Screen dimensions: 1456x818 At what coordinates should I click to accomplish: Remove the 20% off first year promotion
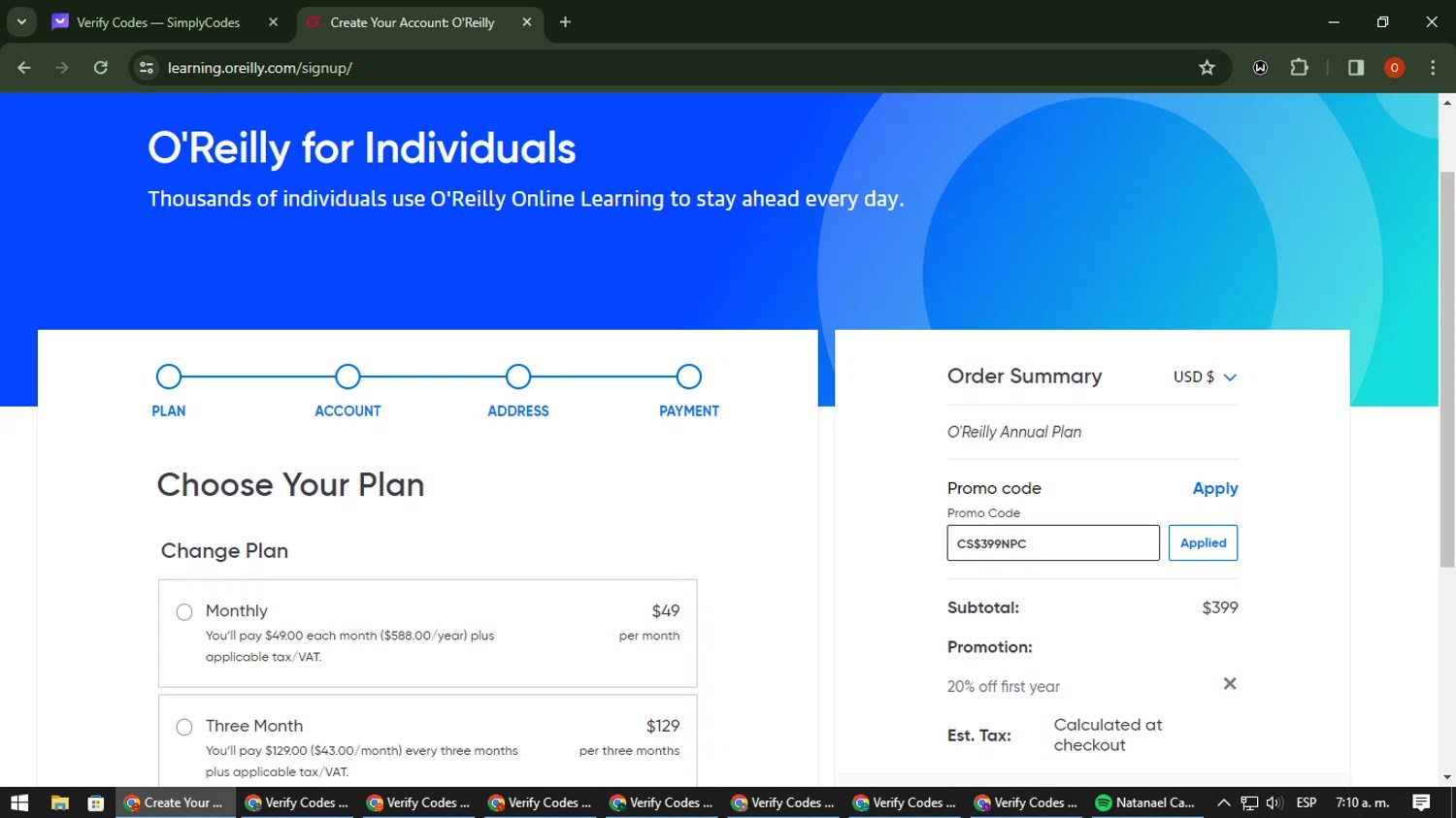click(1230, 684)
